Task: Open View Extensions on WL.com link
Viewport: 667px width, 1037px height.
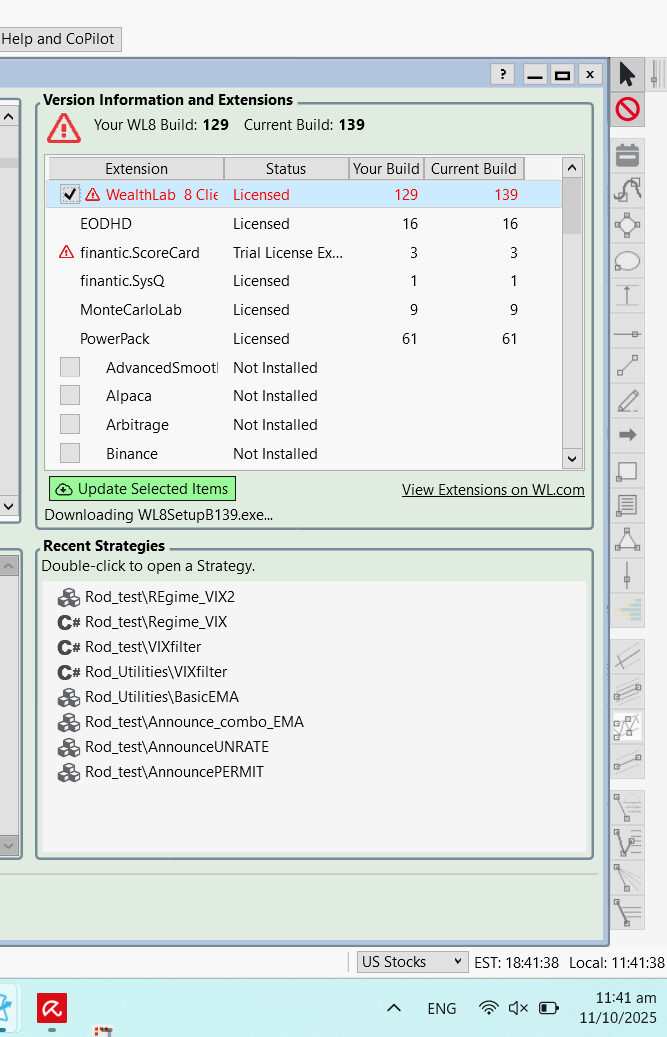Action: (x=493, y=490)
